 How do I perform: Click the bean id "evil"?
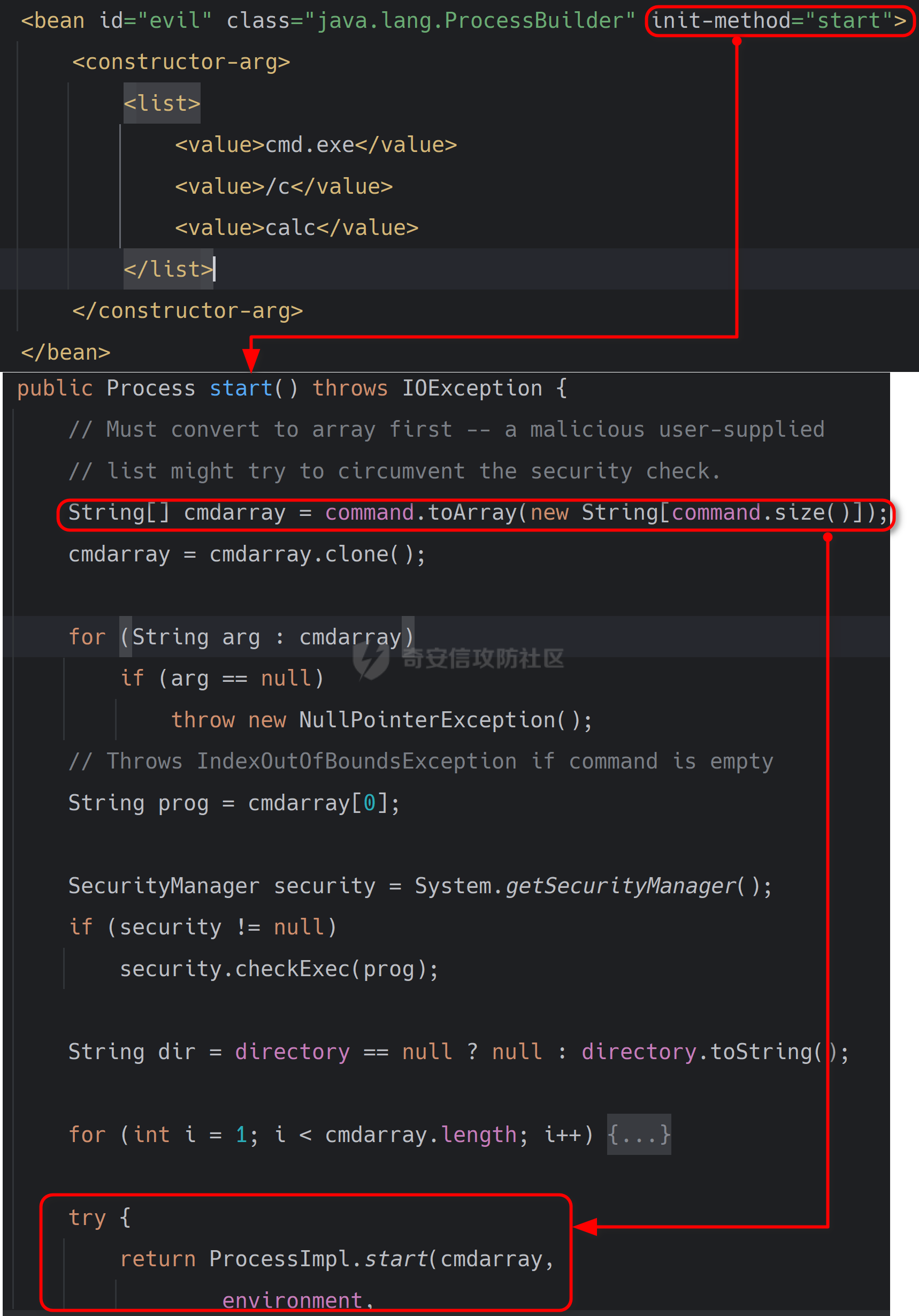tap(175, 21)
